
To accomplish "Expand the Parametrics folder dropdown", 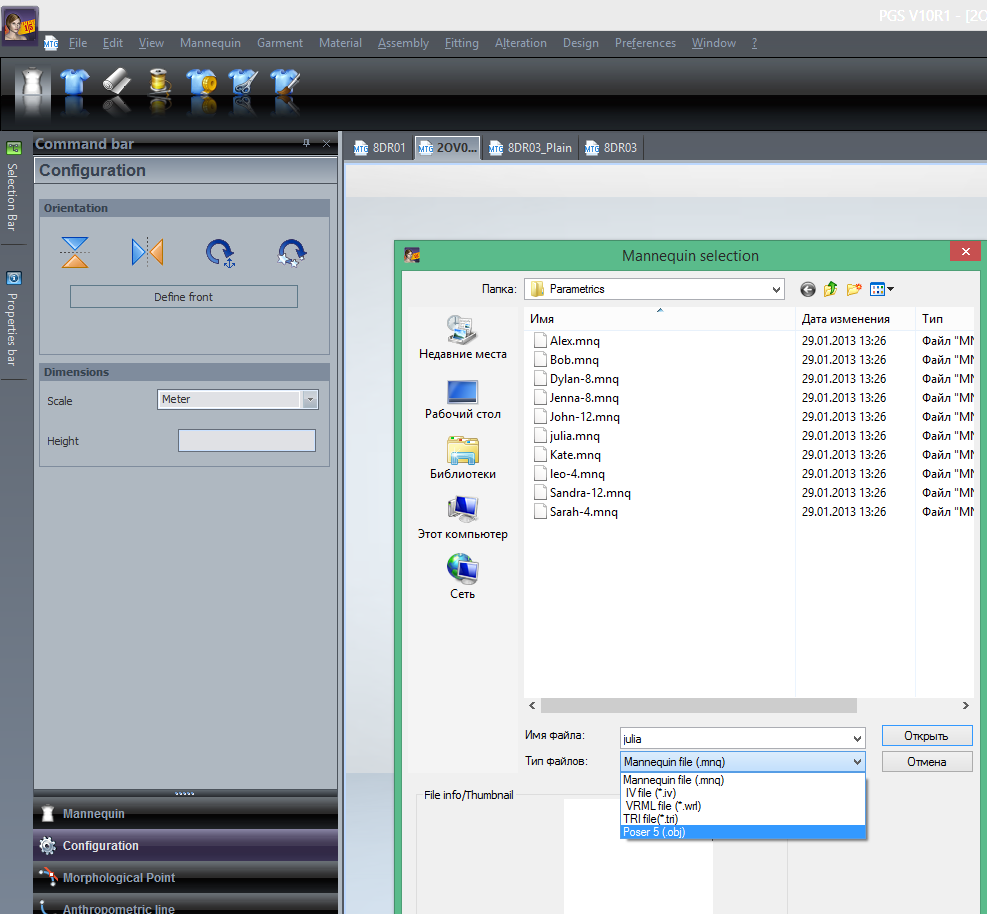I will point(776,289).
